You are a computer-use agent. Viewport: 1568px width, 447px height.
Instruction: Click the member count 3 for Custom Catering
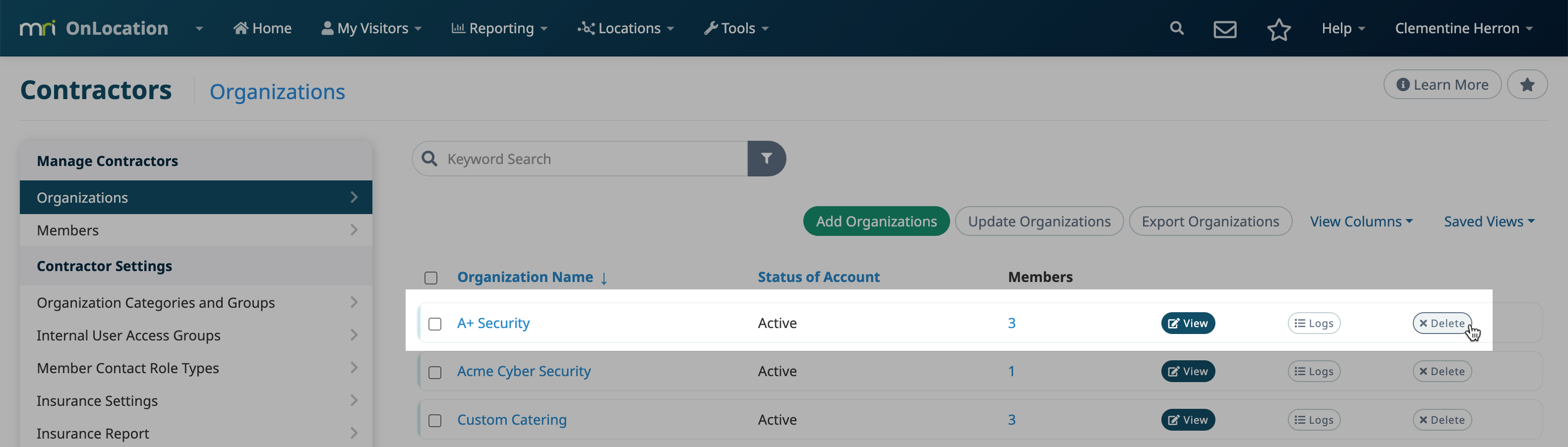[x=1011, y=420]
